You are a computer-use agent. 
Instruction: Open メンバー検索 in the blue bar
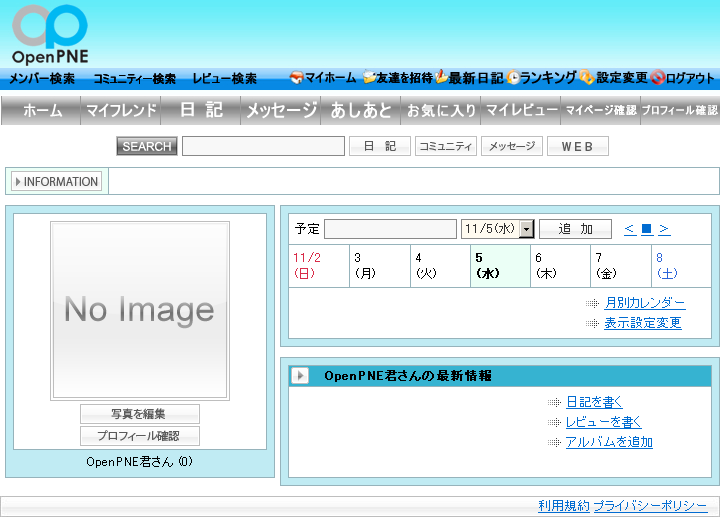[x=42, y=79]
